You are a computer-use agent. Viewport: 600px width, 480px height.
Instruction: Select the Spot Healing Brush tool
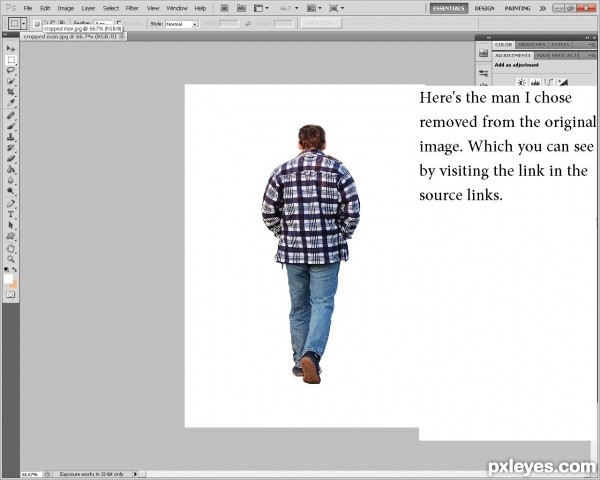11,116
